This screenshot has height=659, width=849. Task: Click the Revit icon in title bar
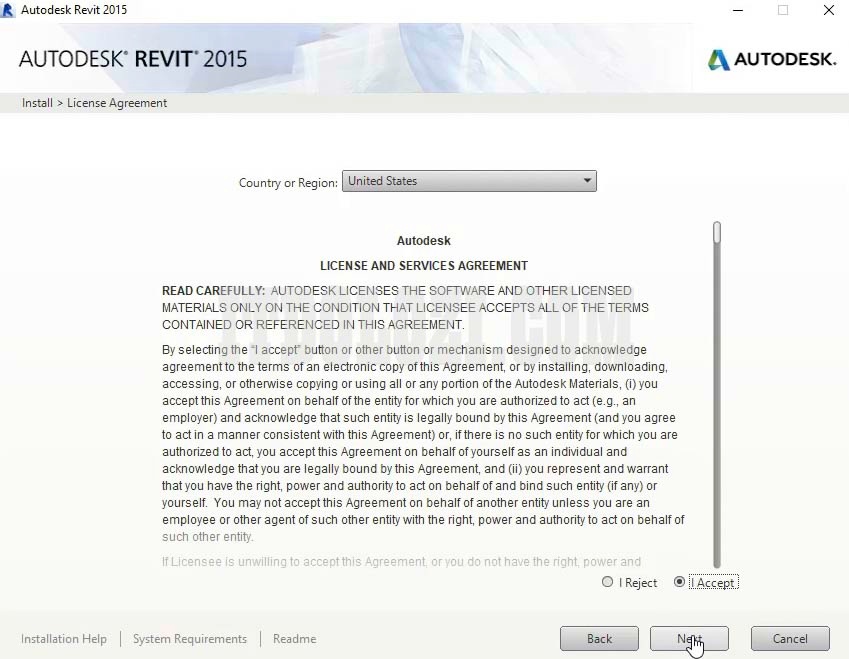point(8,10)
